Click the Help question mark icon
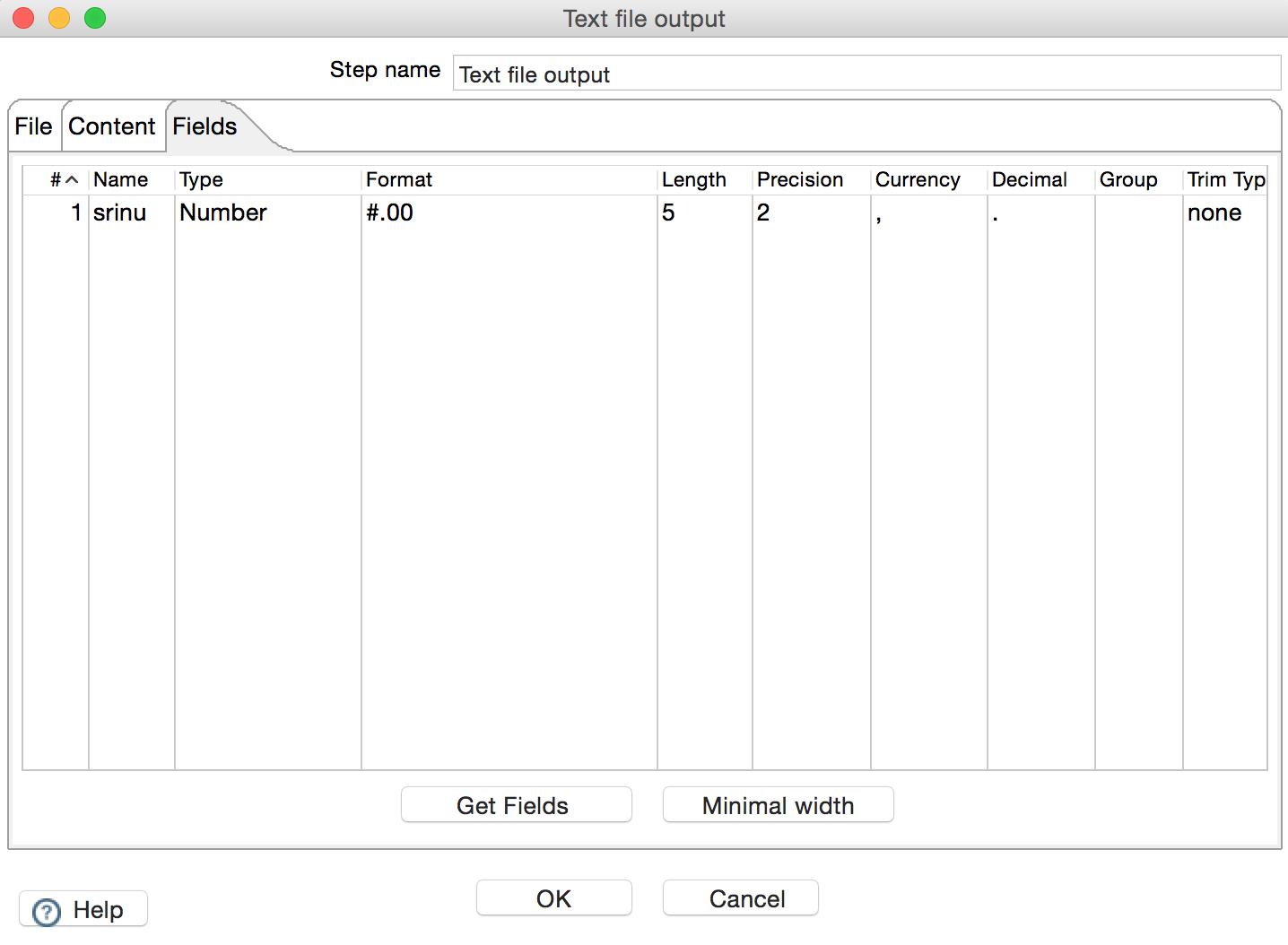 [46, 911]
